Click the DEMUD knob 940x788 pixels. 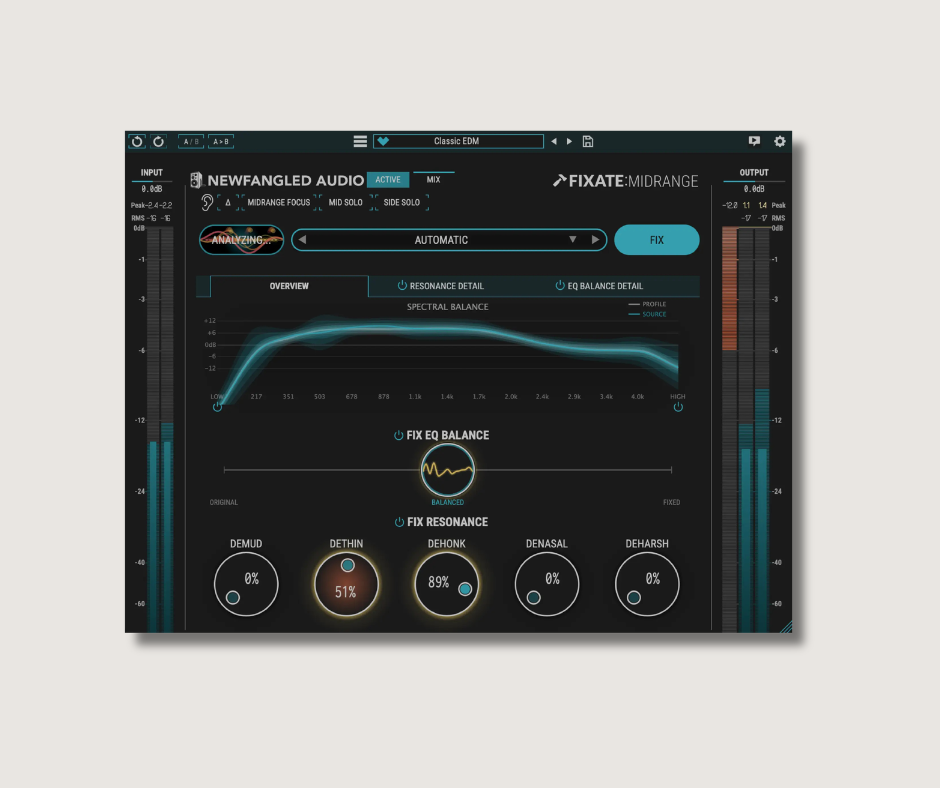[x=246, y=584]
